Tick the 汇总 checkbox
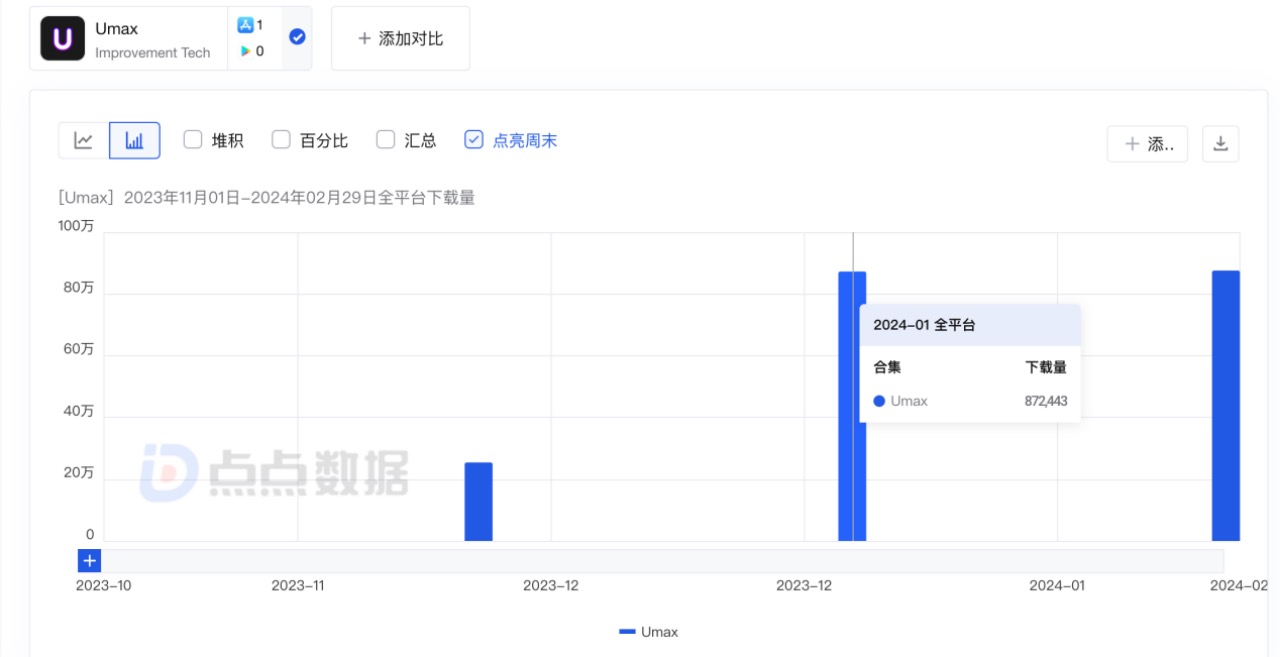 386,140
